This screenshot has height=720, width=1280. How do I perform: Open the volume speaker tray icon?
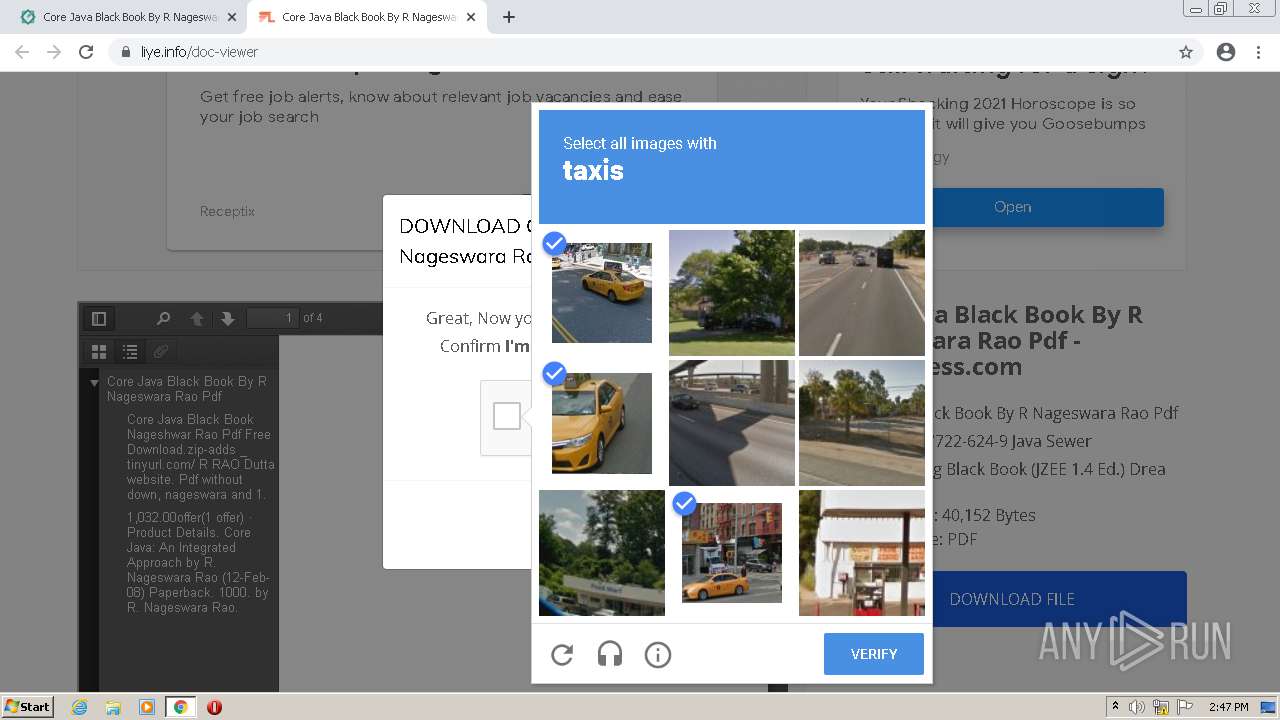click(x=1137, y=707)
